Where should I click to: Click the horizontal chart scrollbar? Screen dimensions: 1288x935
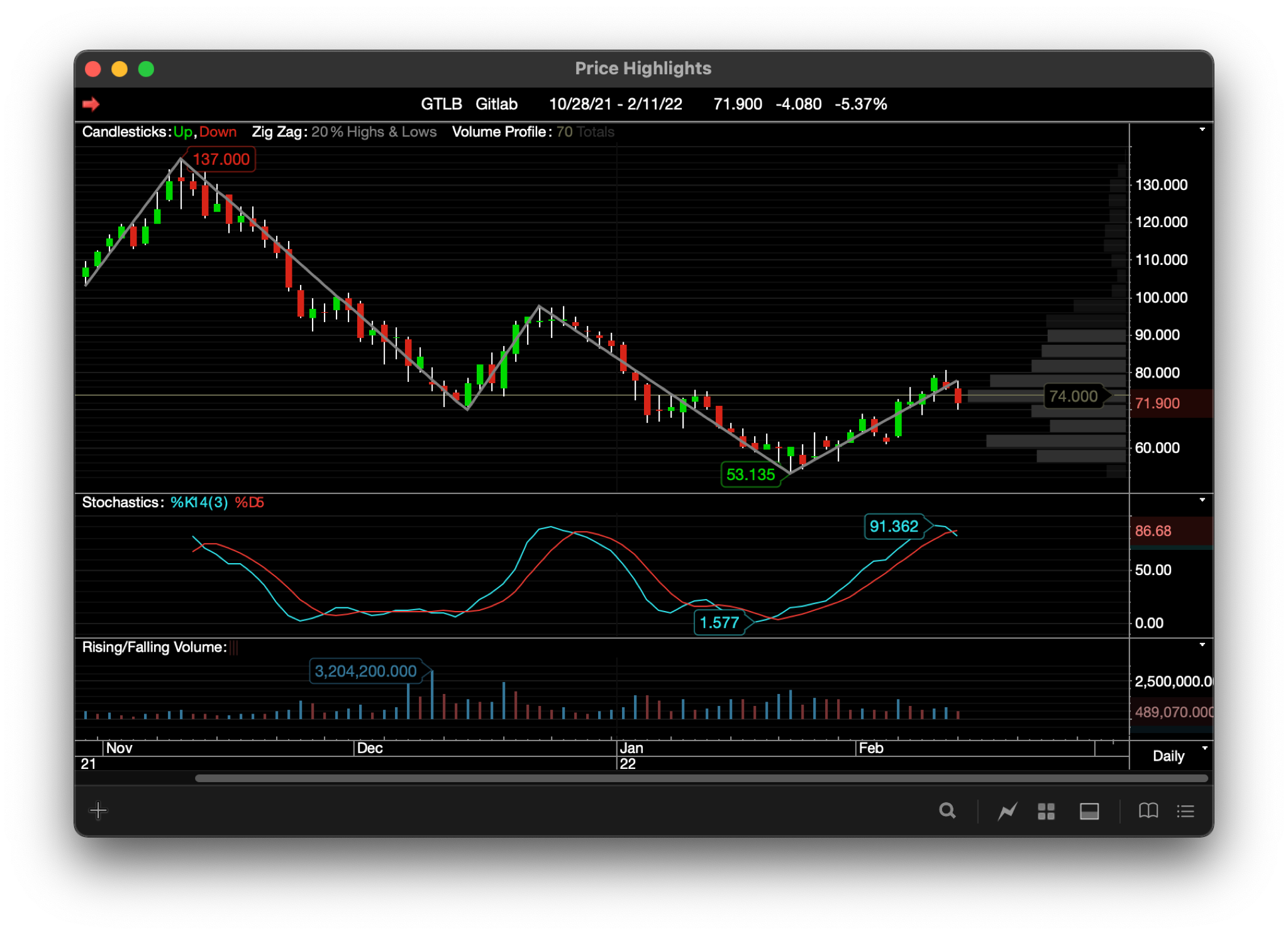(x=701, y=778)
